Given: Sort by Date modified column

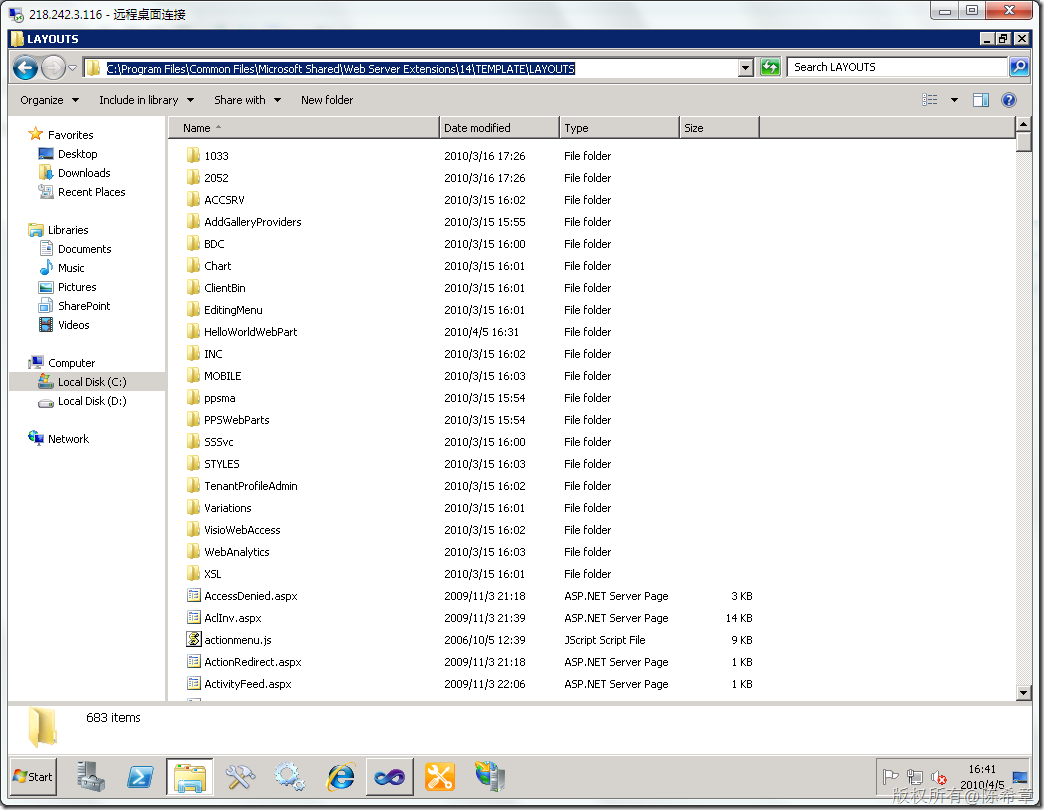Looking at the screenshot, I should [499, 128].
